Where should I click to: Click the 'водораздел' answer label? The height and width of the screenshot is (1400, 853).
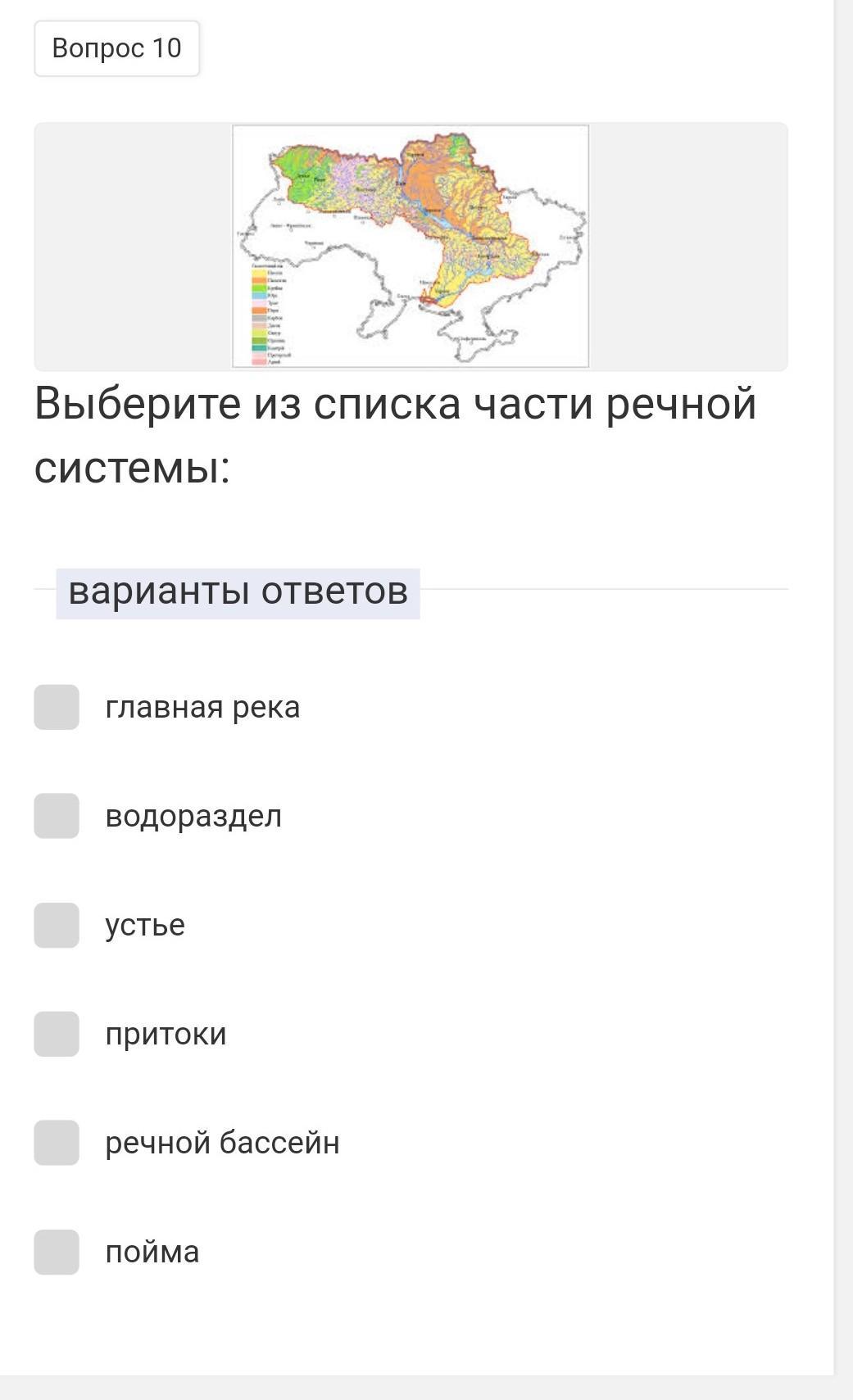193,816
